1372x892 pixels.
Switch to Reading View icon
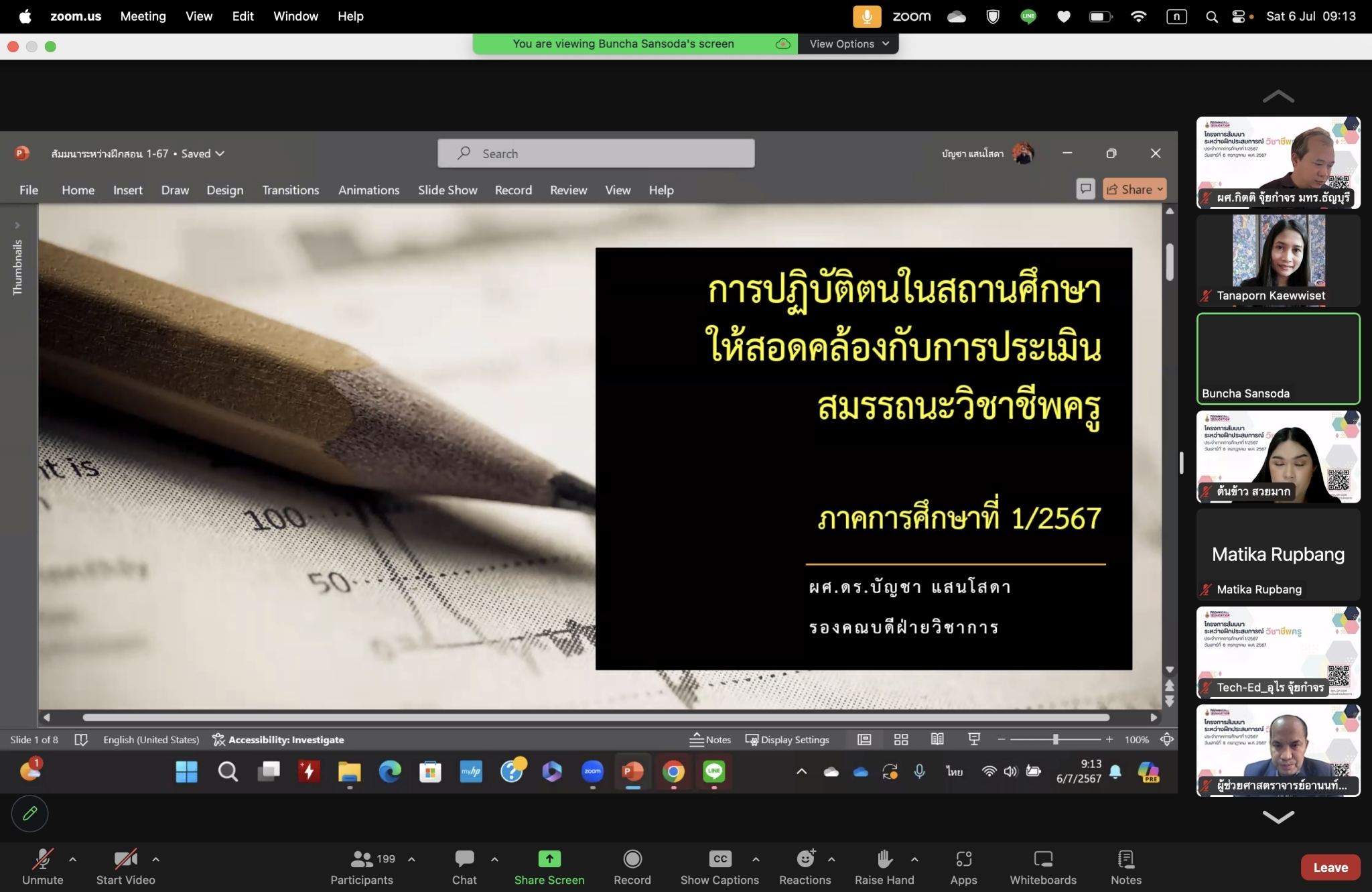[x=937, y=739]
